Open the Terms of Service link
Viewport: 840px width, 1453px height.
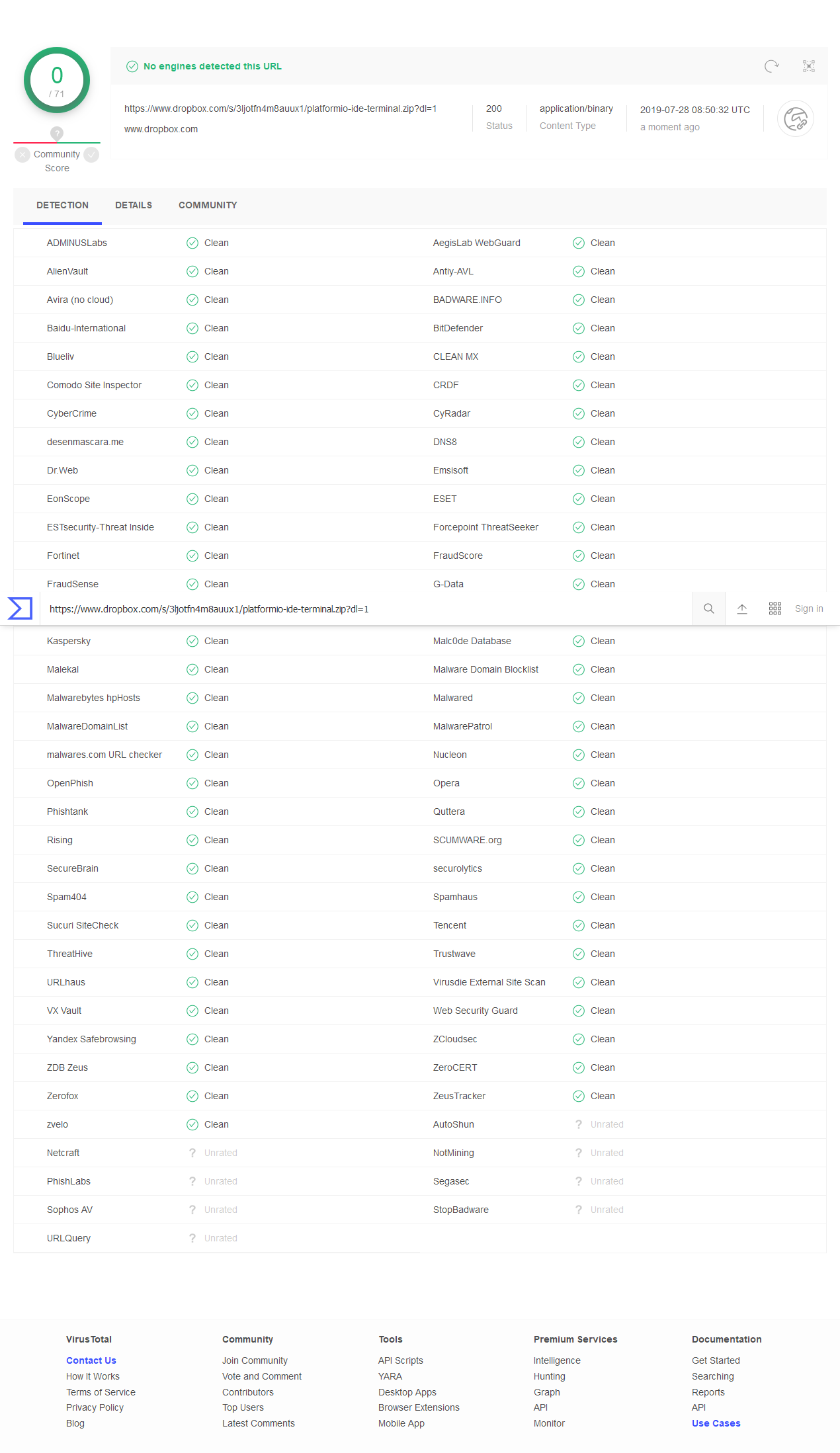point(101,1392)
